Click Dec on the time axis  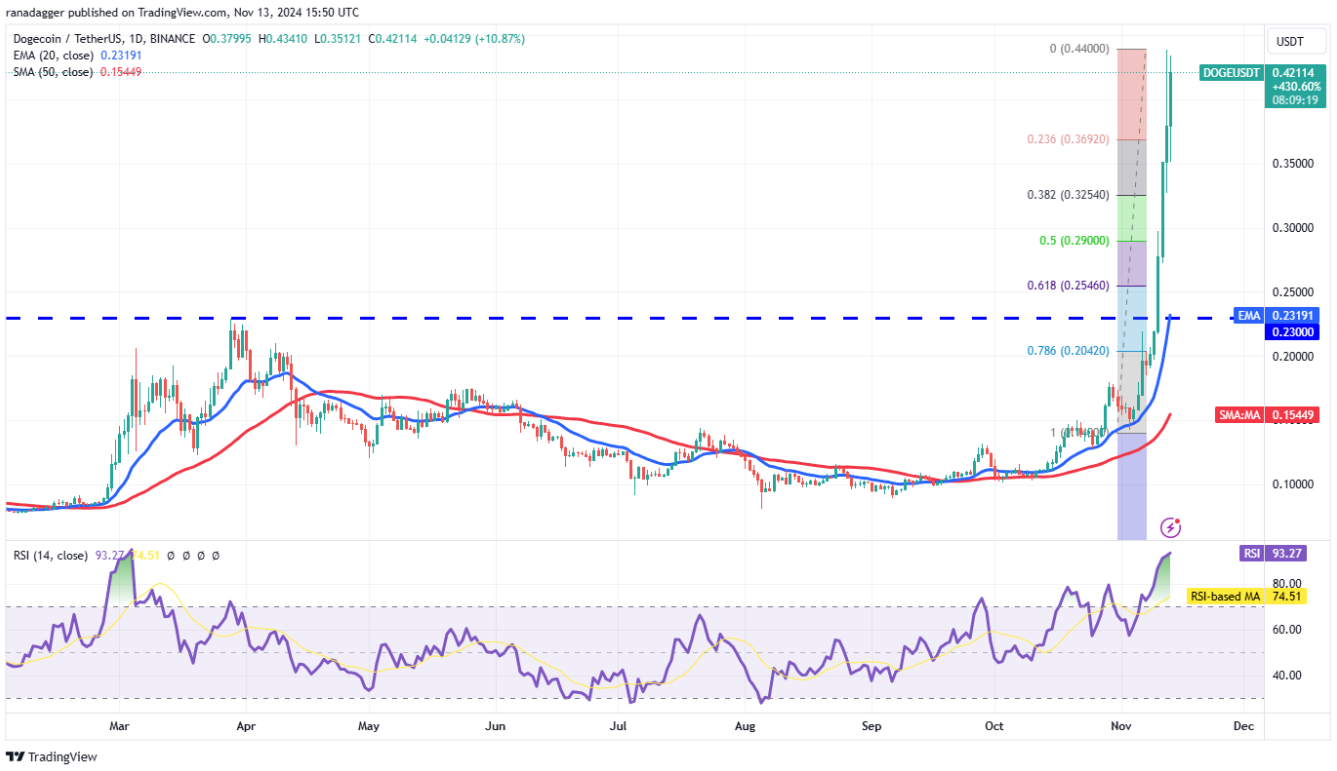click(x=1243, y=726)
